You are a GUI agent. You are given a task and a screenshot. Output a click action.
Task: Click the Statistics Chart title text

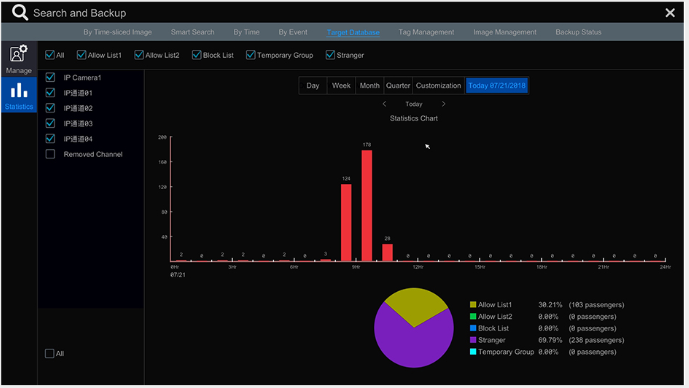pos(413,118)
